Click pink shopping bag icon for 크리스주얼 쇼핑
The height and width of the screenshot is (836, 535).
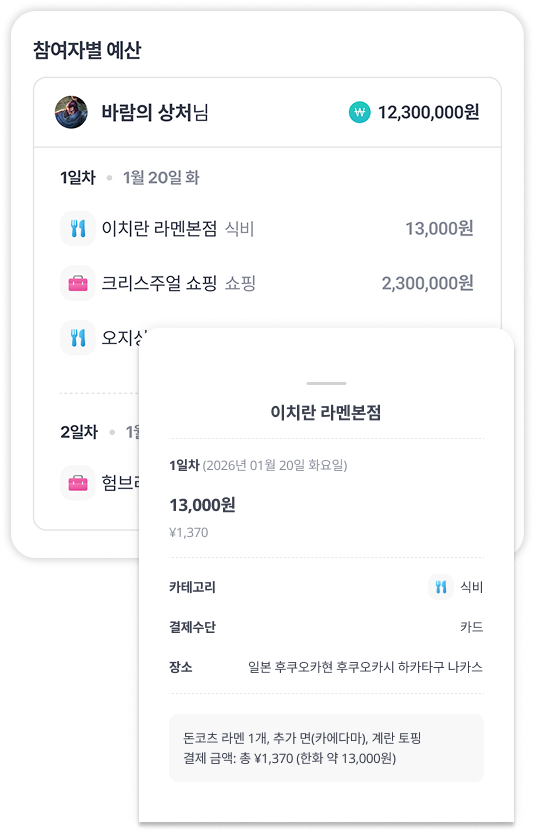(x=78, y=283)
